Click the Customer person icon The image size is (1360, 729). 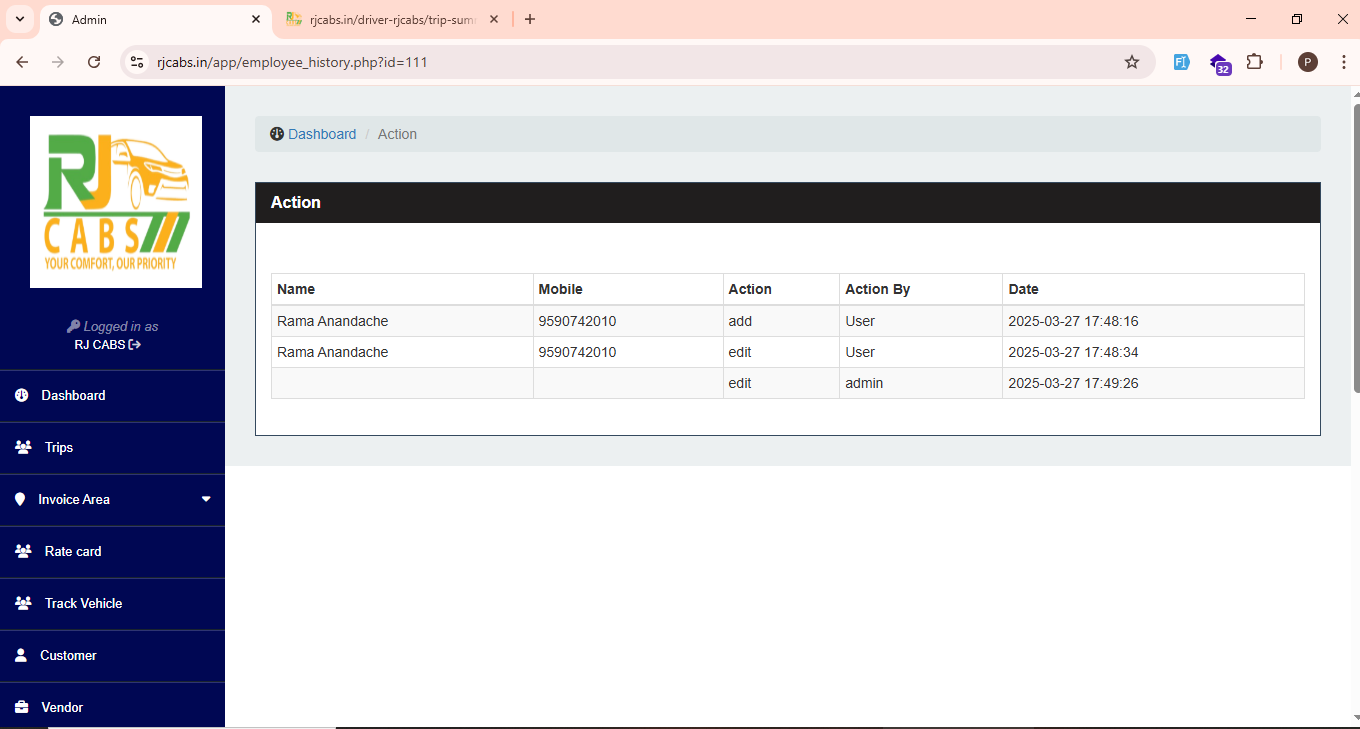tap(21, 655)
